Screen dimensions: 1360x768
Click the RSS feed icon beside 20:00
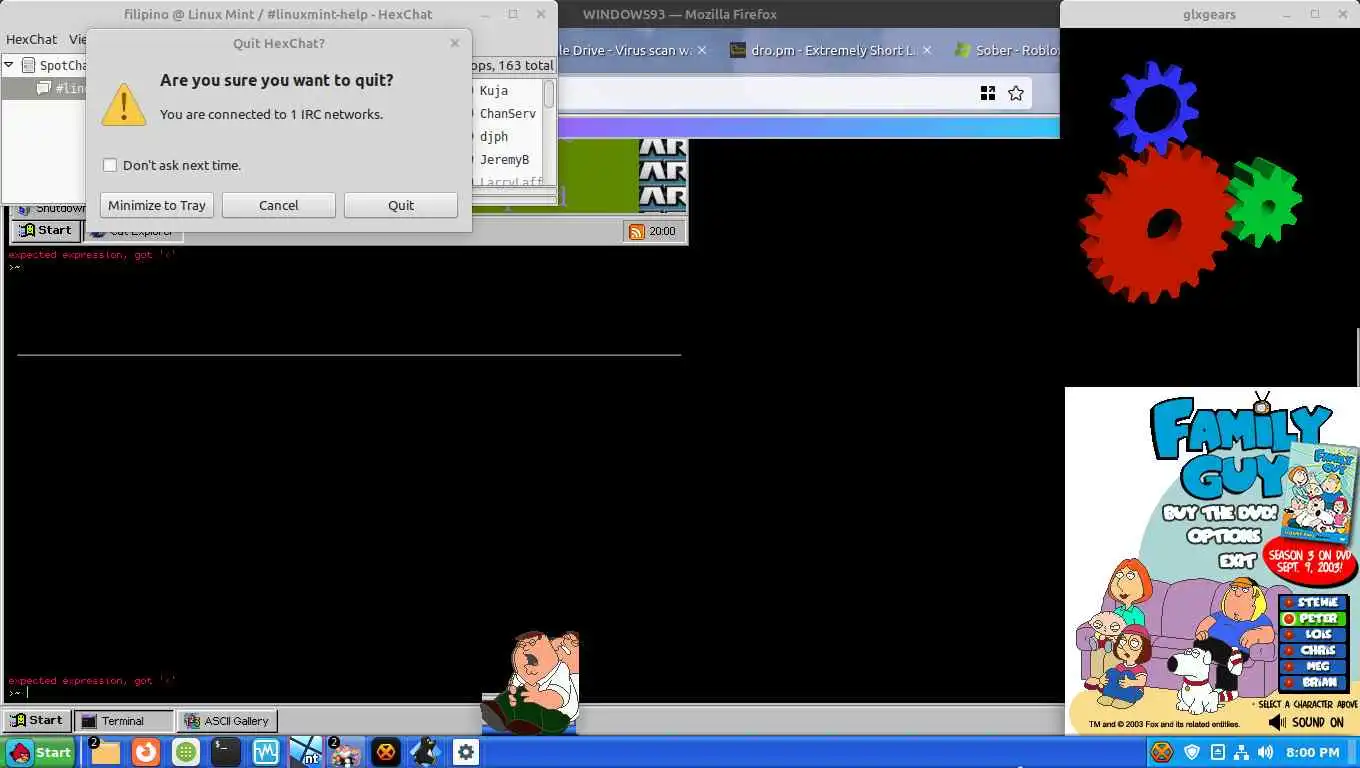(x=637, y=231)
